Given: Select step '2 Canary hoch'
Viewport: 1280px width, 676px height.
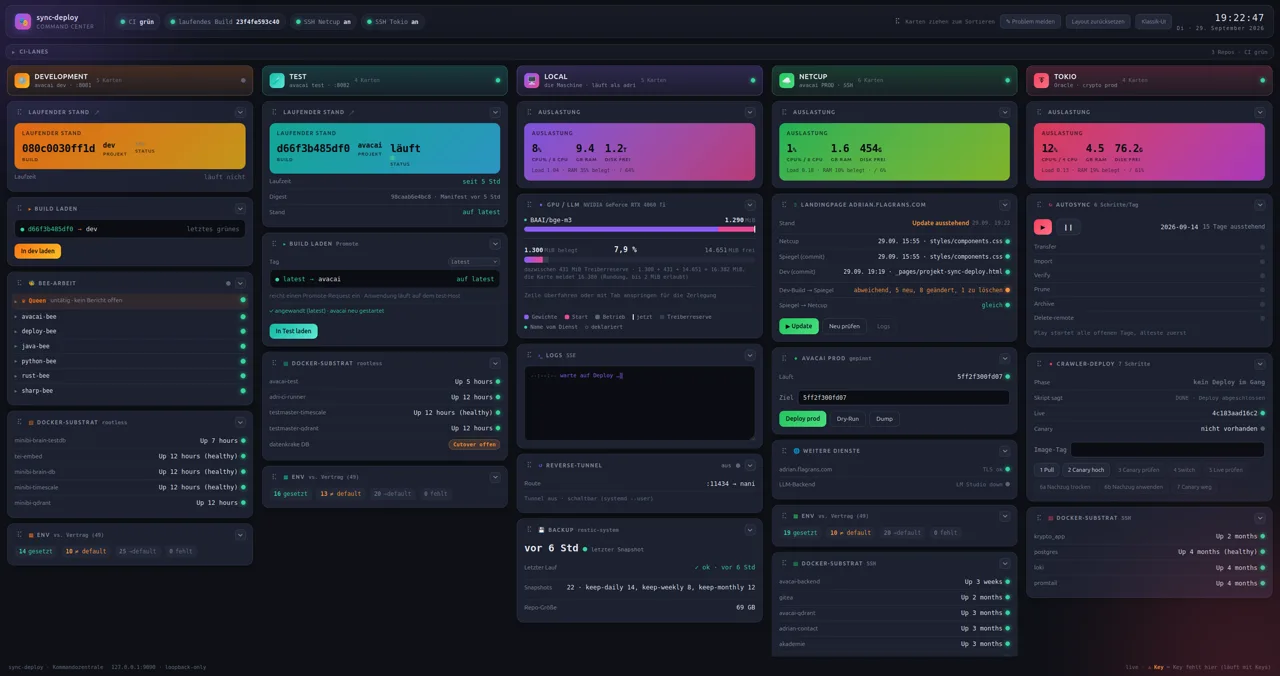Looking at the screenshot, I should coord(1086,470).
